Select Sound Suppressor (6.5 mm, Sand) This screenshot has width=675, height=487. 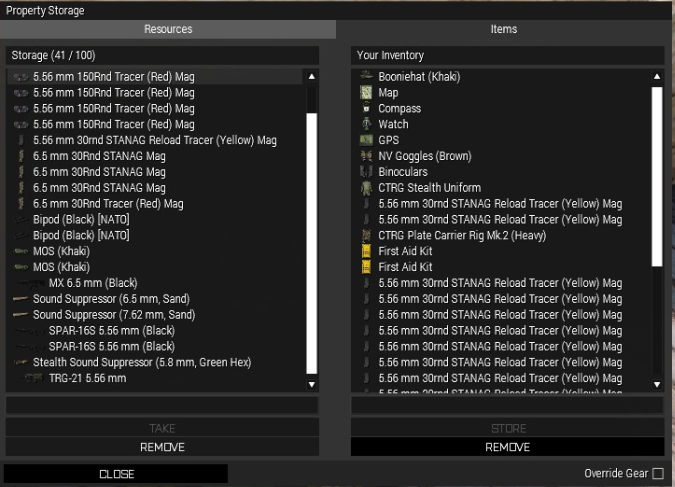(156, 298)
